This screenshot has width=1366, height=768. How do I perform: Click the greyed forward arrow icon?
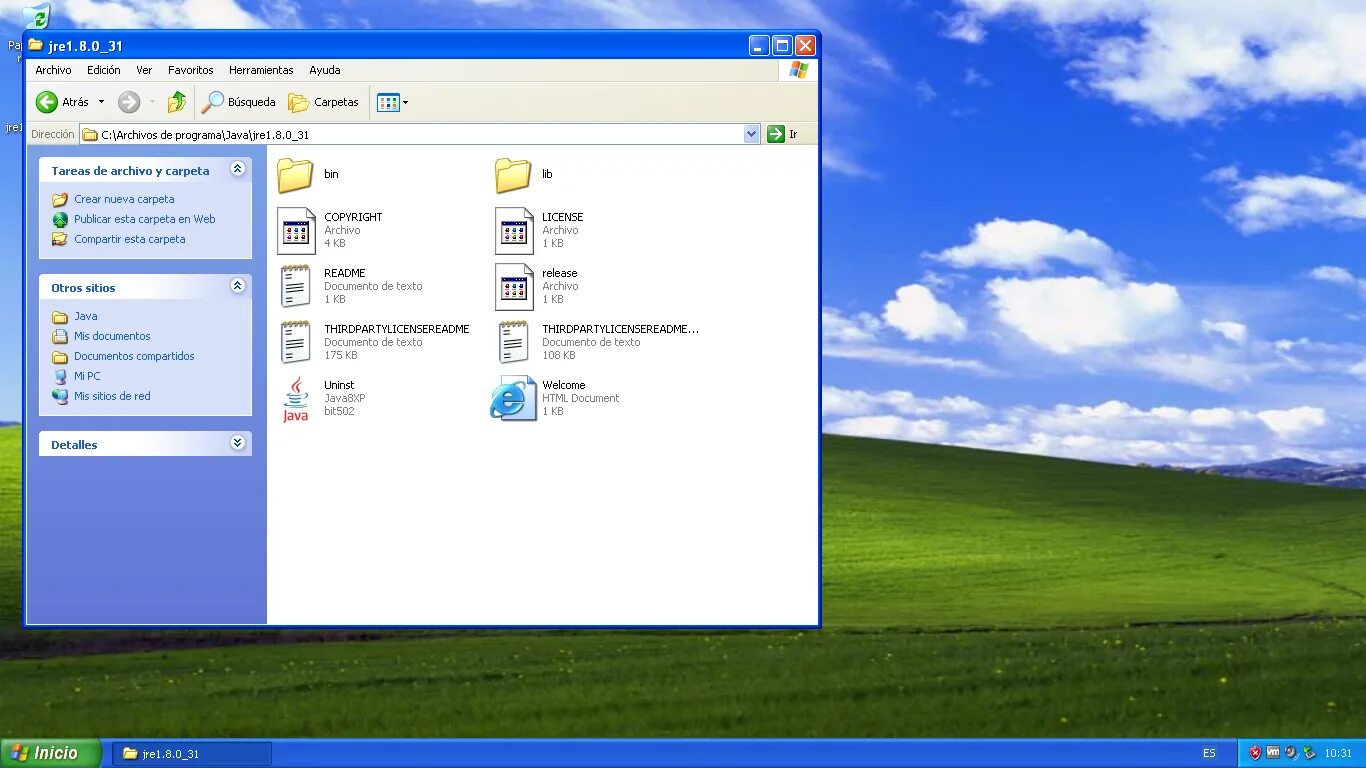(128, 102)
